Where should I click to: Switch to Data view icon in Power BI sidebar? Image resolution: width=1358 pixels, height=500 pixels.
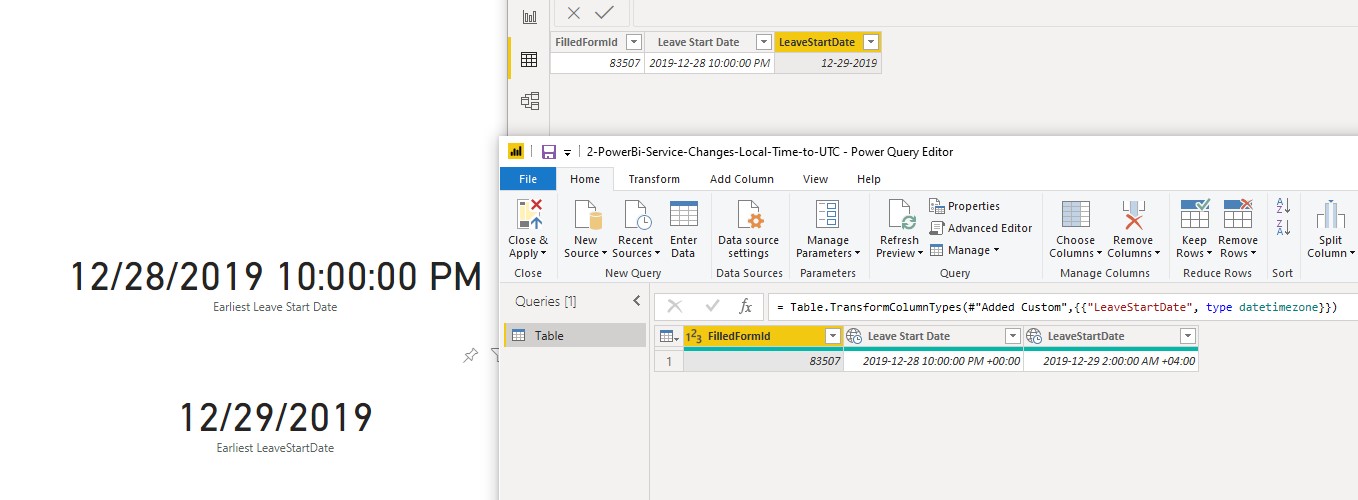click(x=529, y=59)
